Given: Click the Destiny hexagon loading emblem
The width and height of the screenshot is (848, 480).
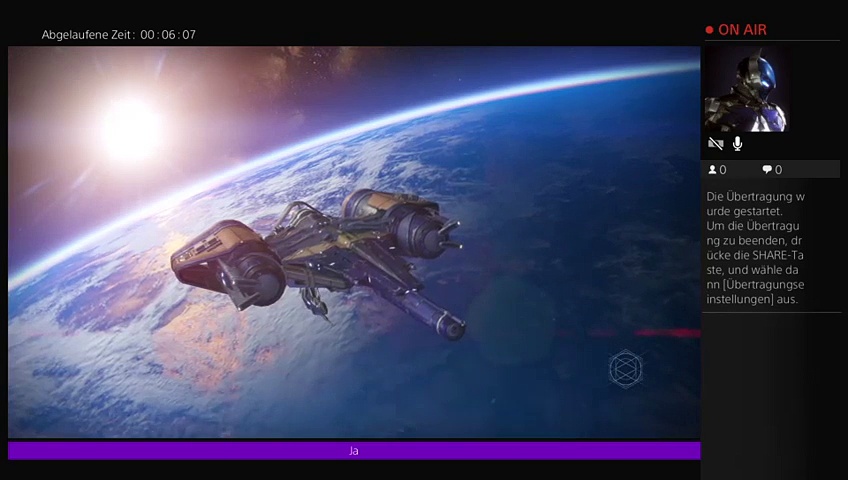Looking at the screenshot, I should click(625, 370).
